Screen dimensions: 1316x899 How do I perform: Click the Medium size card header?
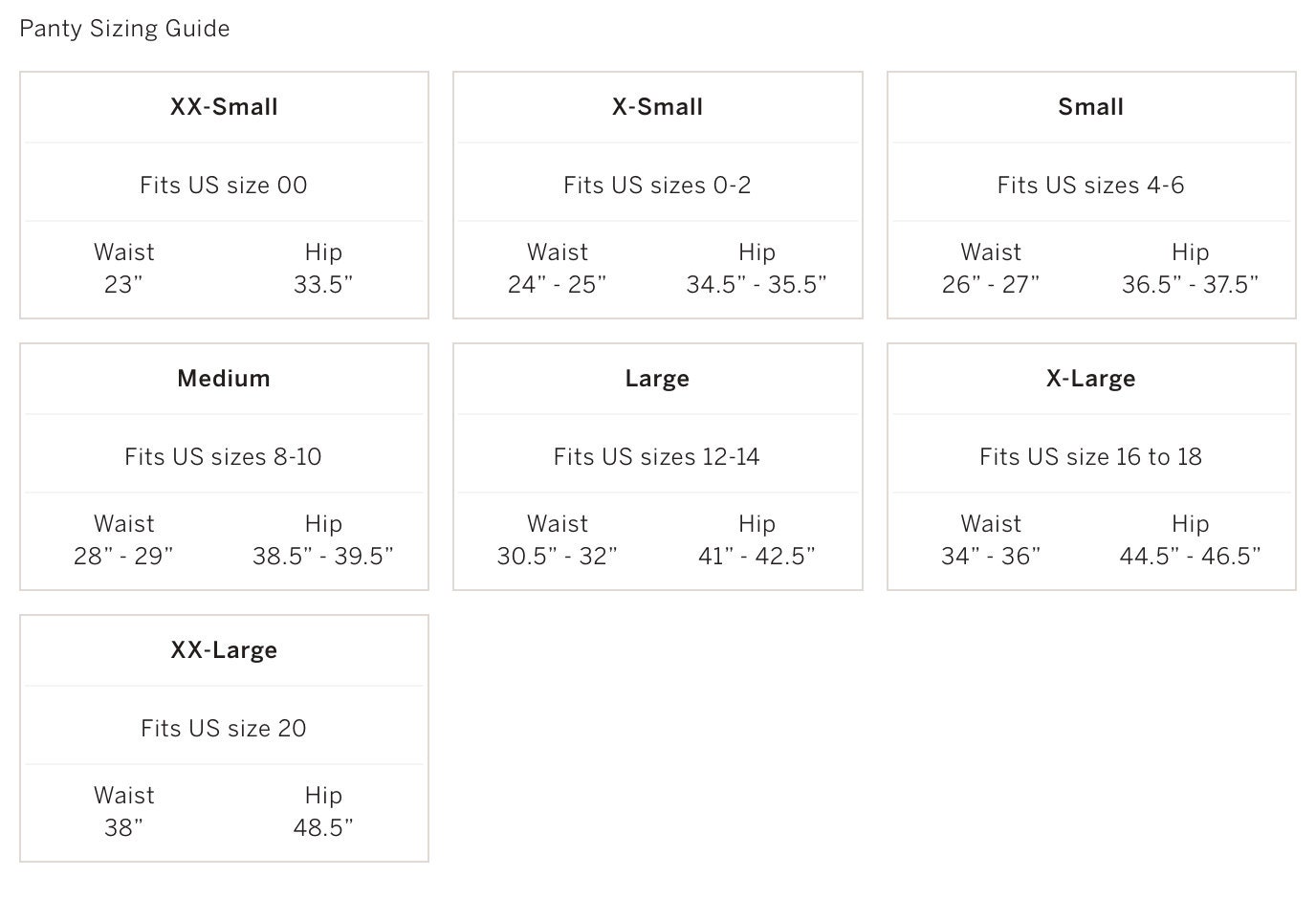coord(224,378)
